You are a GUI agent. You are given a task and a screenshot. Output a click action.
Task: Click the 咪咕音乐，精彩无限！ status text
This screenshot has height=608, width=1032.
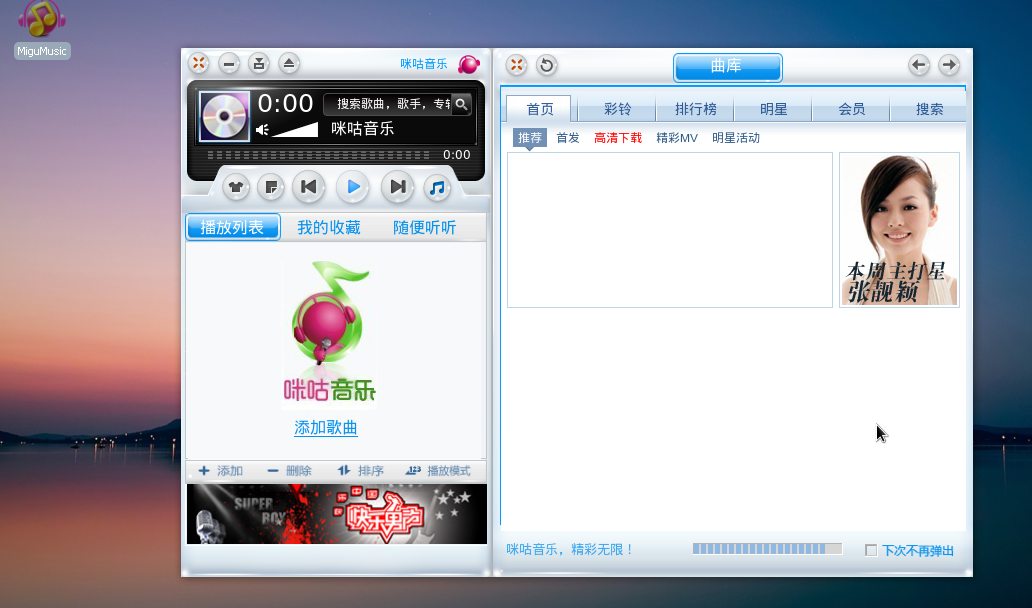click(x=570, y=549)
